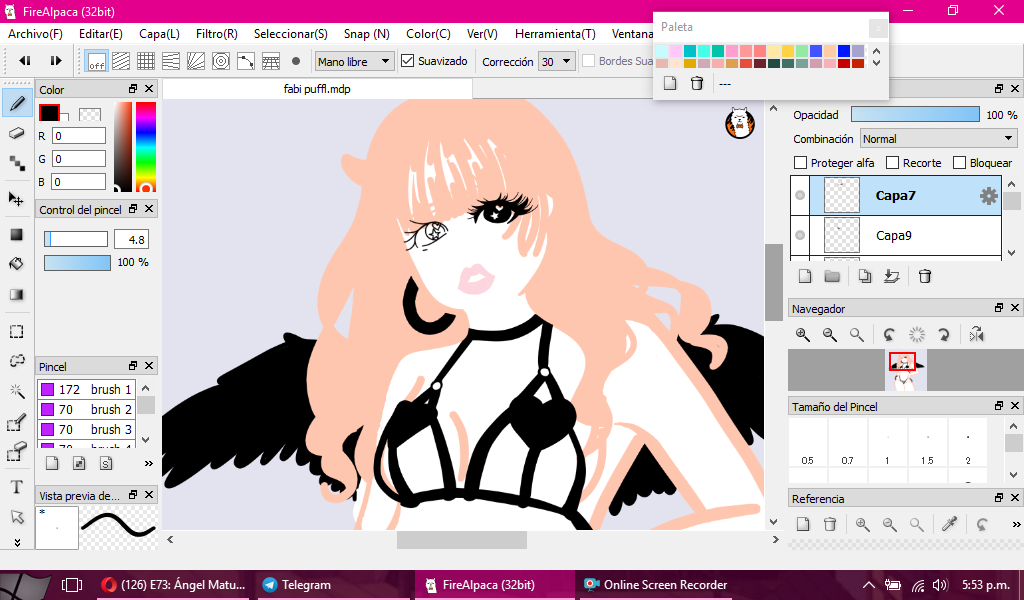Enable parallel lines snap

pos(121,61)
